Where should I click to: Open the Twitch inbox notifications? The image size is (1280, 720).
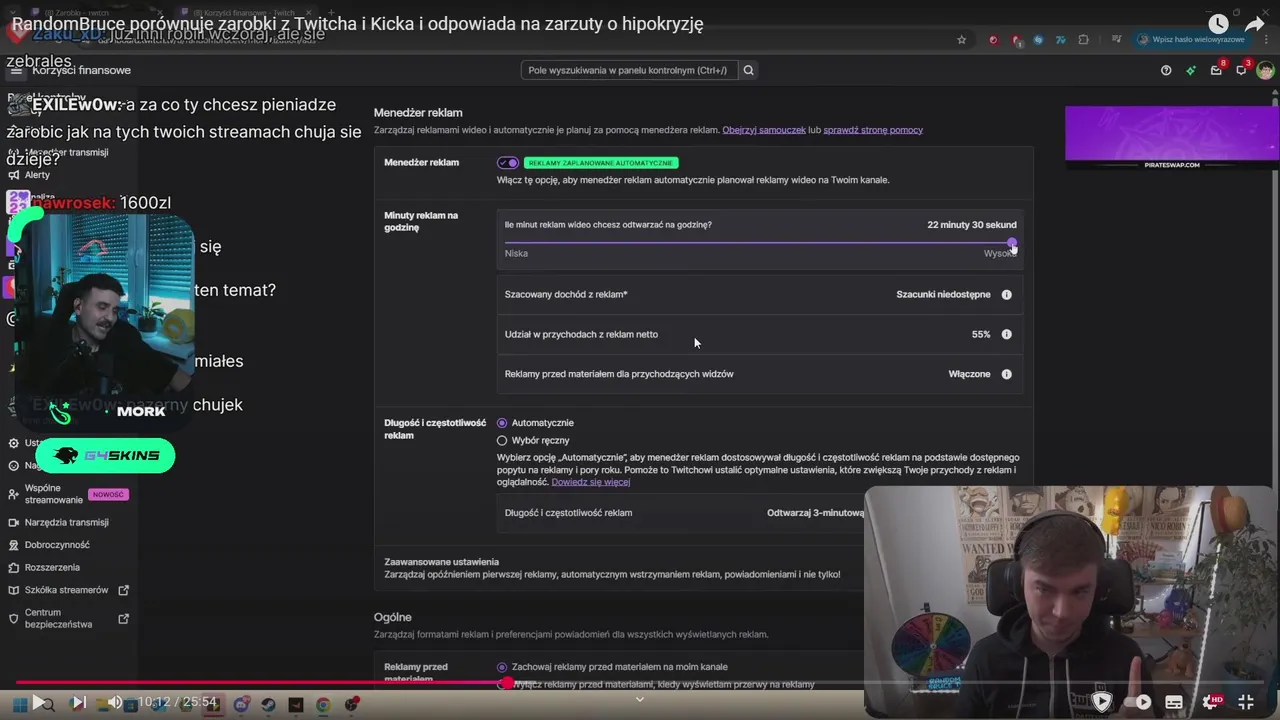(x=1216, y=70)
